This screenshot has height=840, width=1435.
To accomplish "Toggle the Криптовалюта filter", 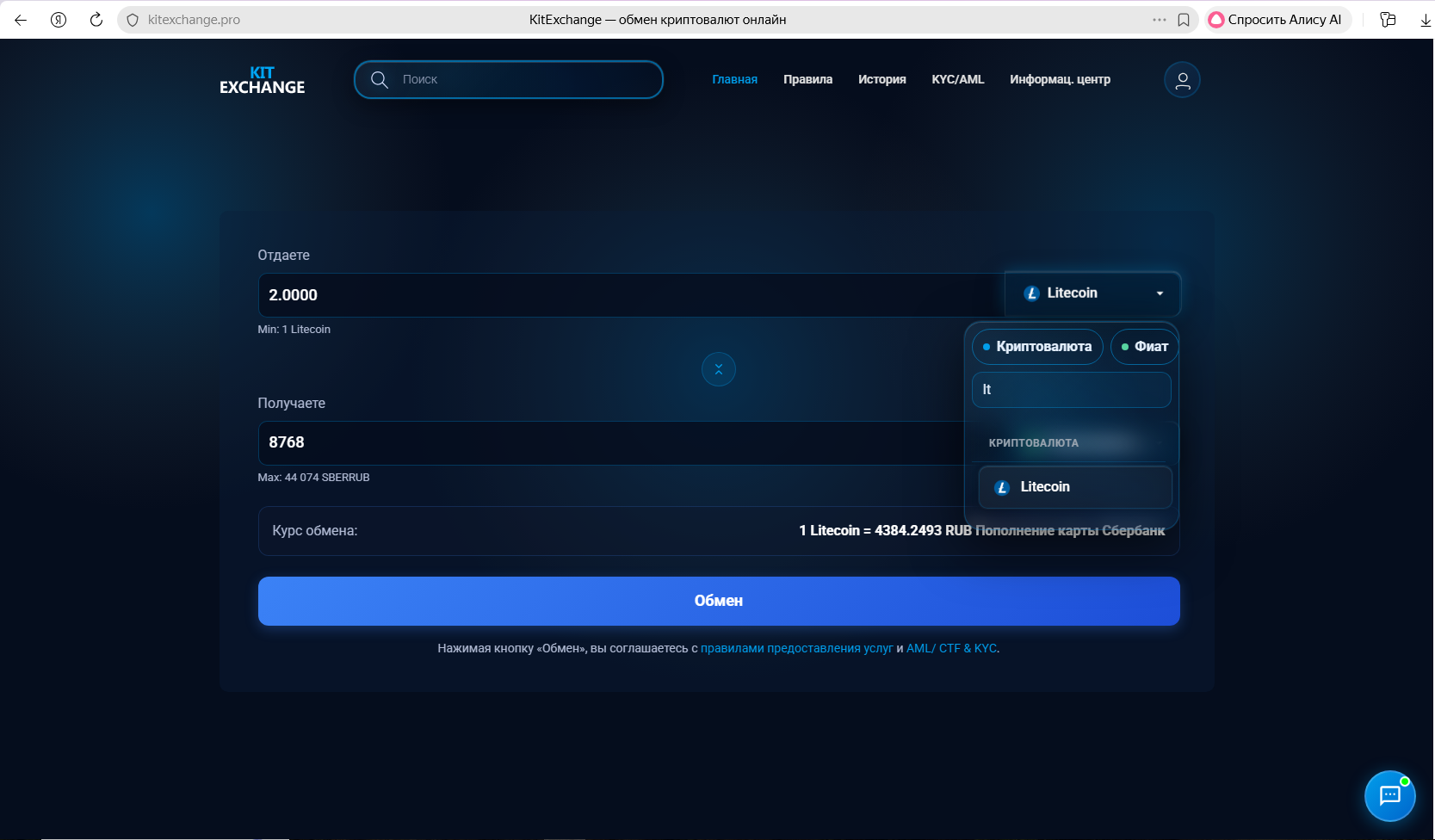I will [x=1037, y=347].
